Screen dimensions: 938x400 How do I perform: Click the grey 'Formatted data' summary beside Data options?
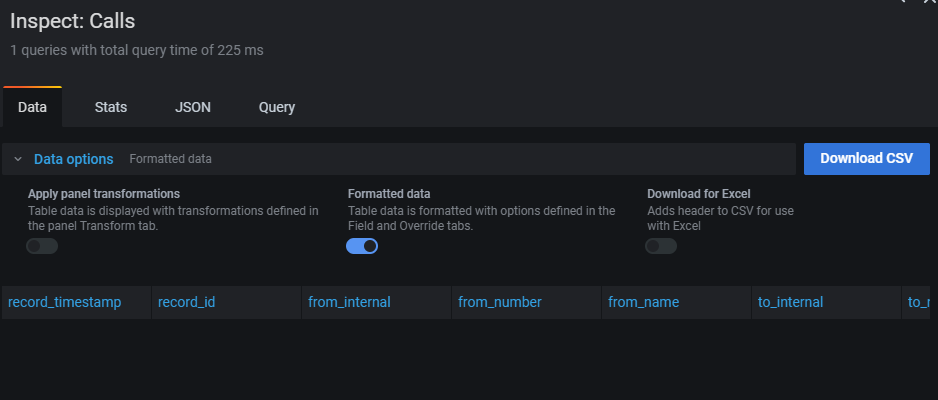(170, 159)
